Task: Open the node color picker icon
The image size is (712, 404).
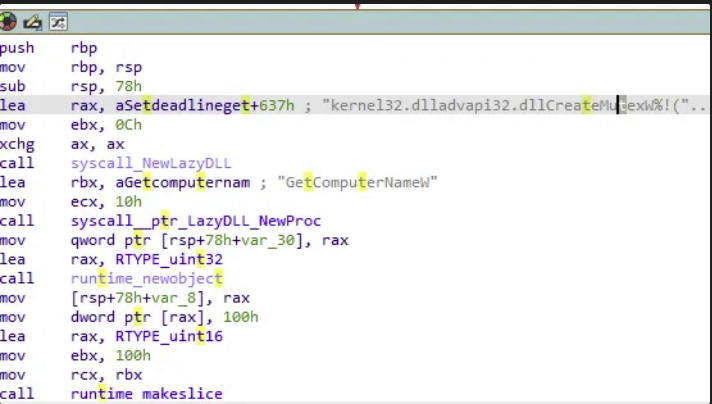Action: pyautogui.click(x=8, y=21)
